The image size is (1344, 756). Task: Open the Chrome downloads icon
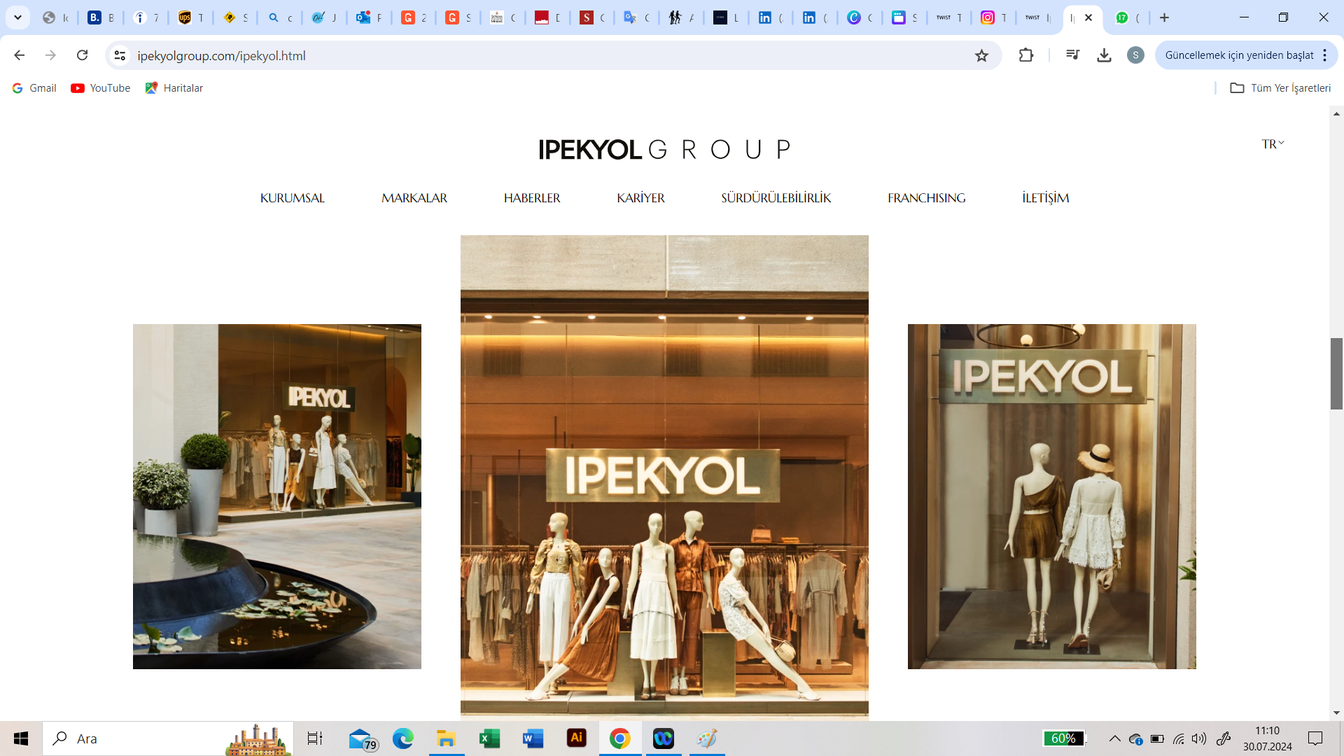click(1104, 56)
